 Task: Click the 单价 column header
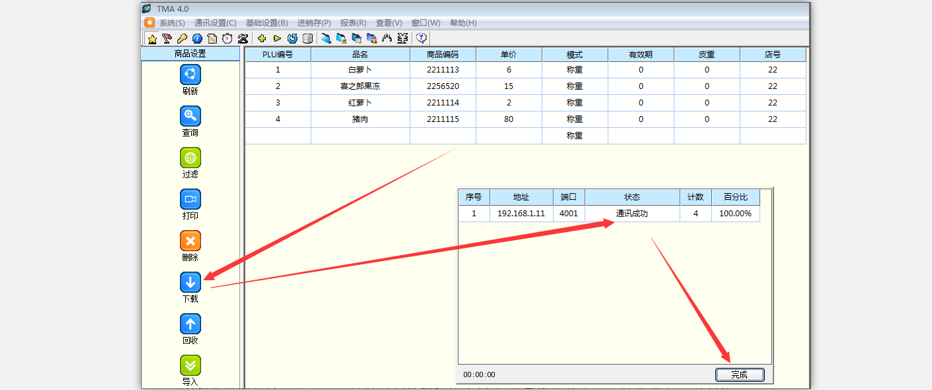[x=509, y=55]
